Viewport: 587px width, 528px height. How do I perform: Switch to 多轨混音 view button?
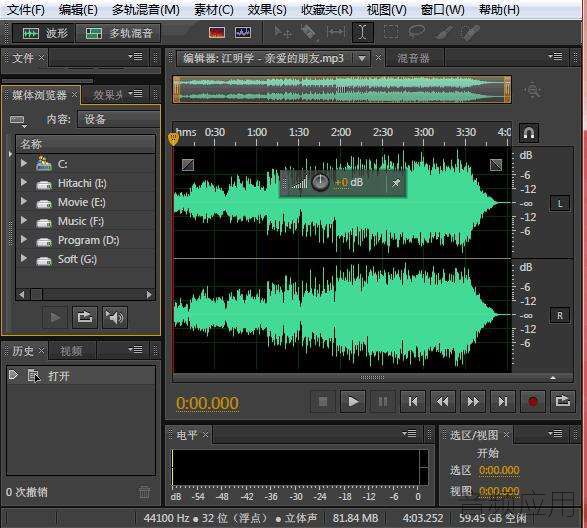click(119, 33)
